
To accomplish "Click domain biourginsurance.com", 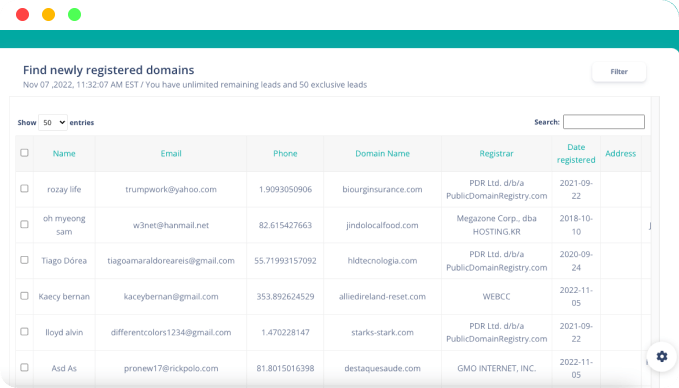I will click(x=382, y=190).
